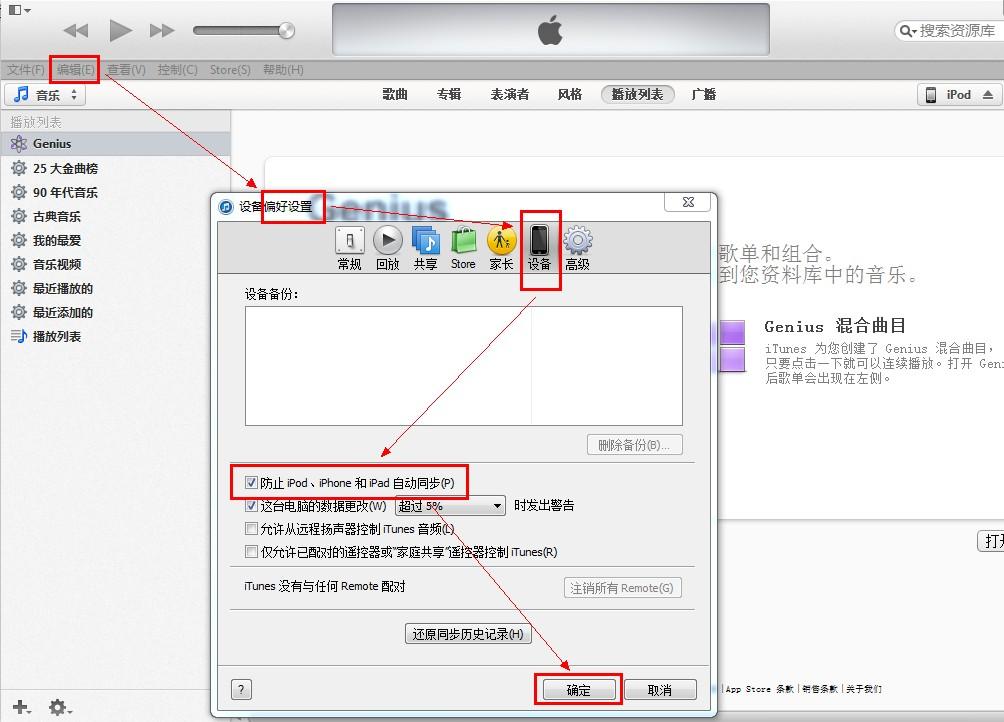Click the Genius 混合曲目 purple thumbnail
1004x722 pixels.
[732, 346]
